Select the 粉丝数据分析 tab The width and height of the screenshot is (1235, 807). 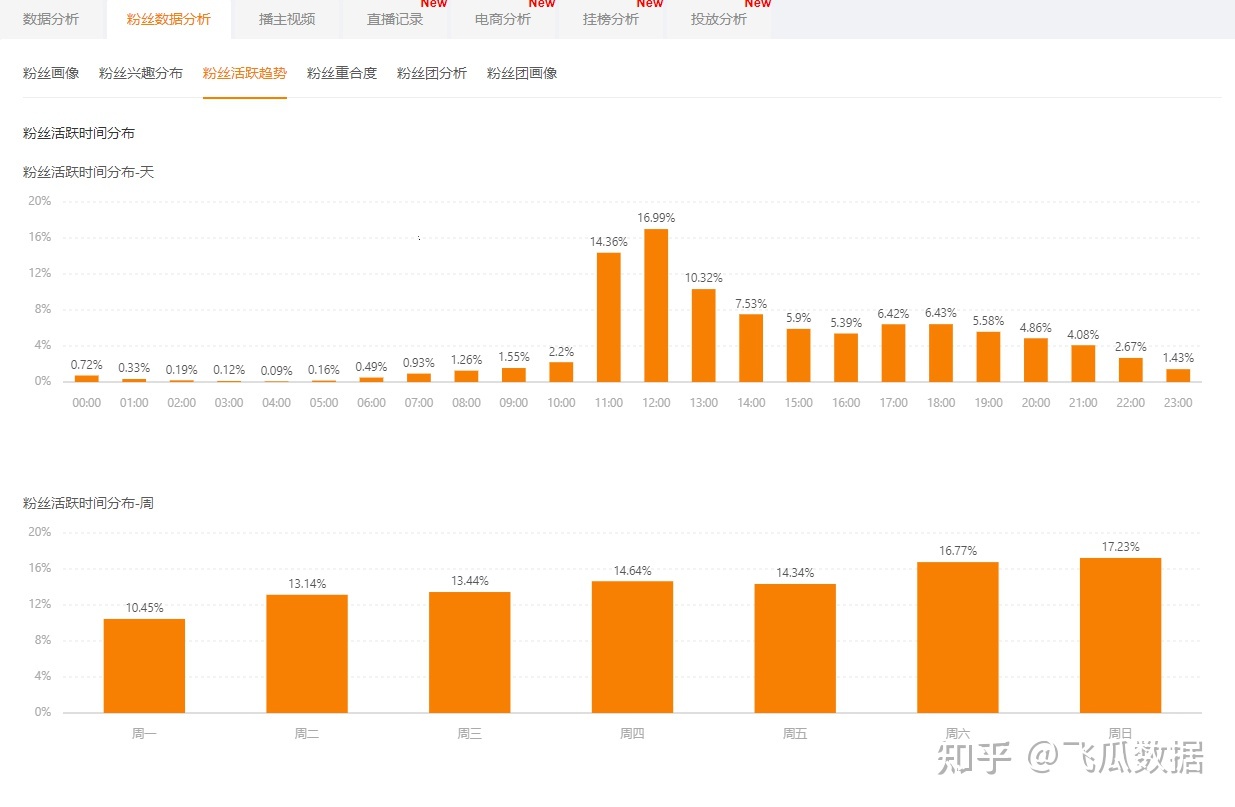pos(168,19)
